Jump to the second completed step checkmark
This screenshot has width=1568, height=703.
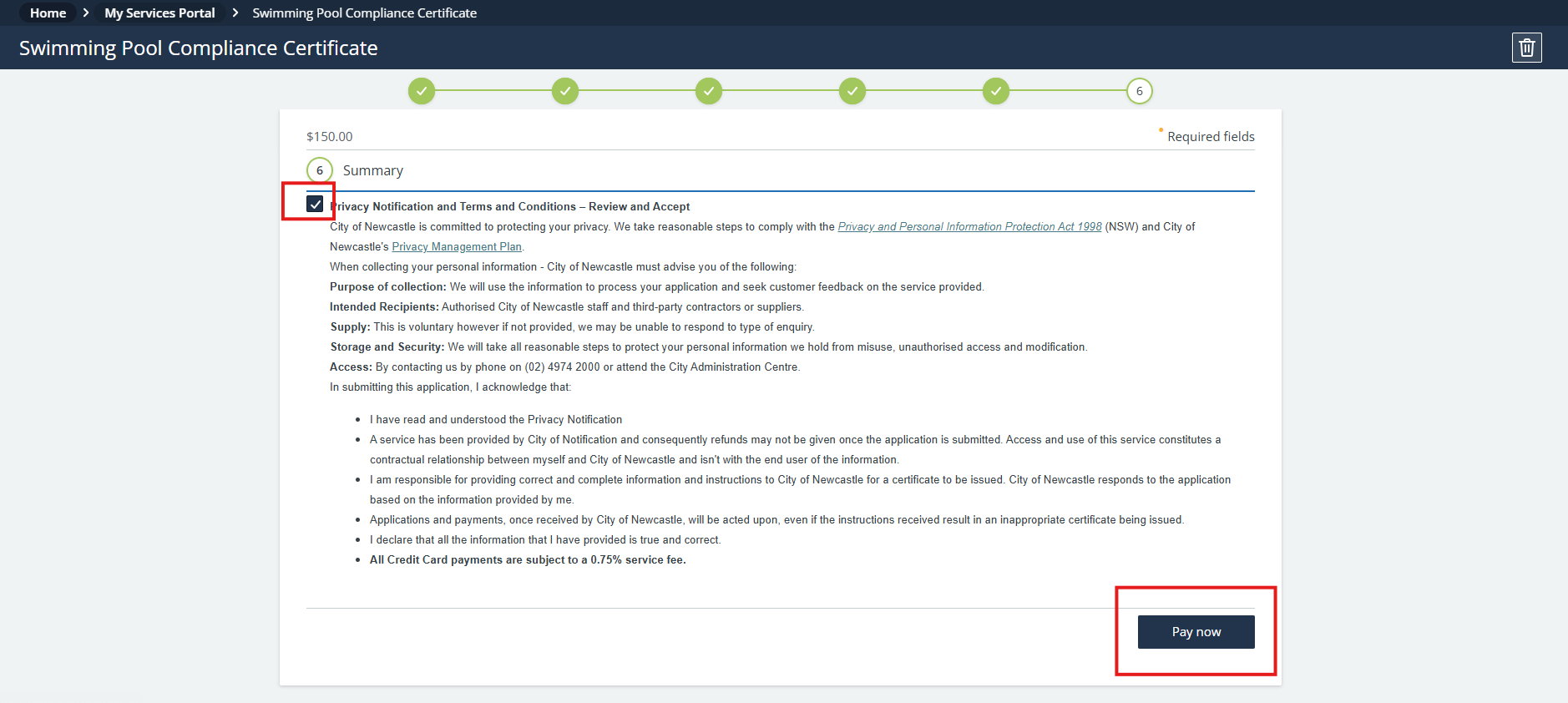[565, 91]
